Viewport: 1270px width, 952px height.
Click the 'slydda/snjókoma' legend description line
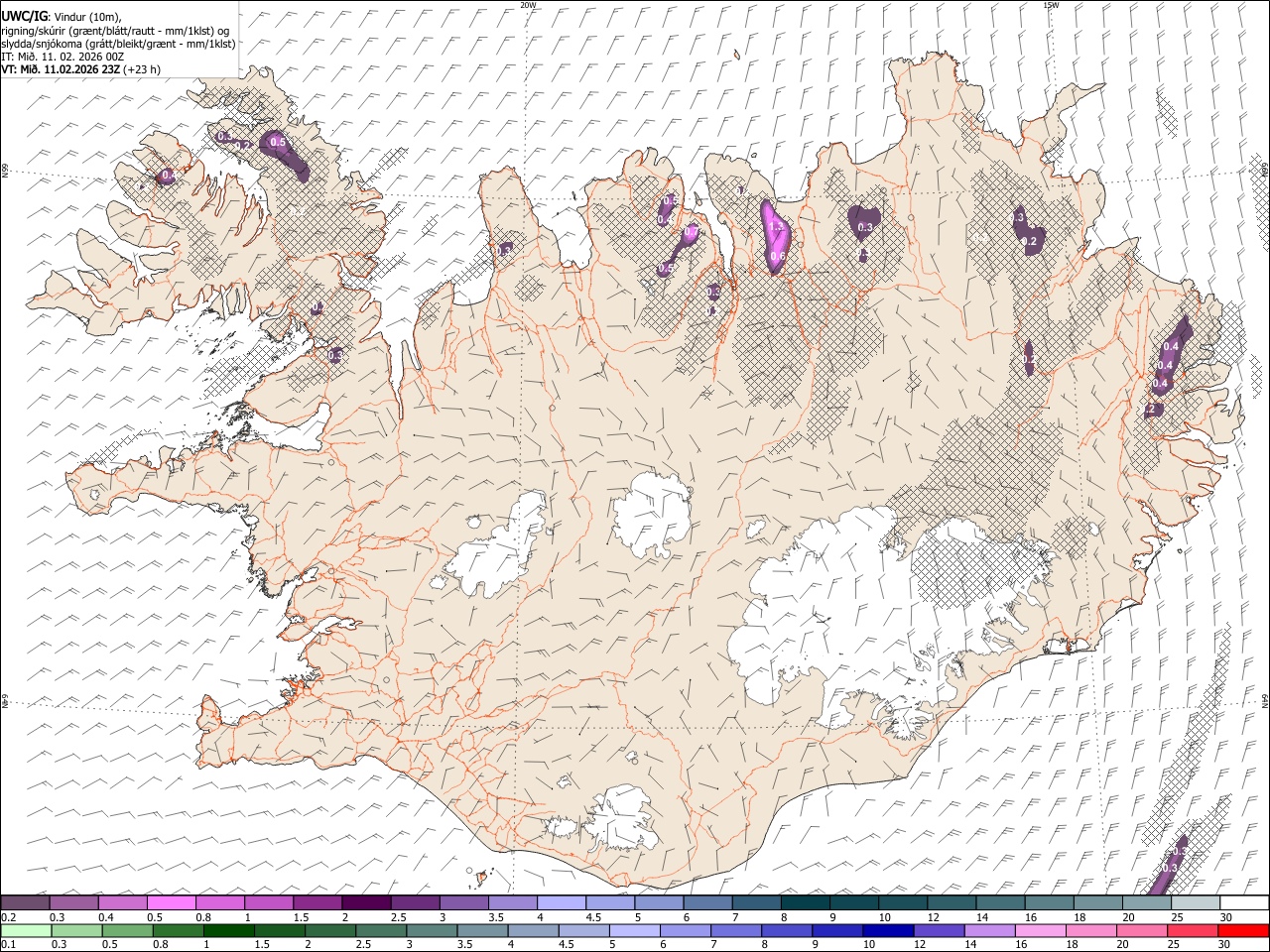[118, 44]
